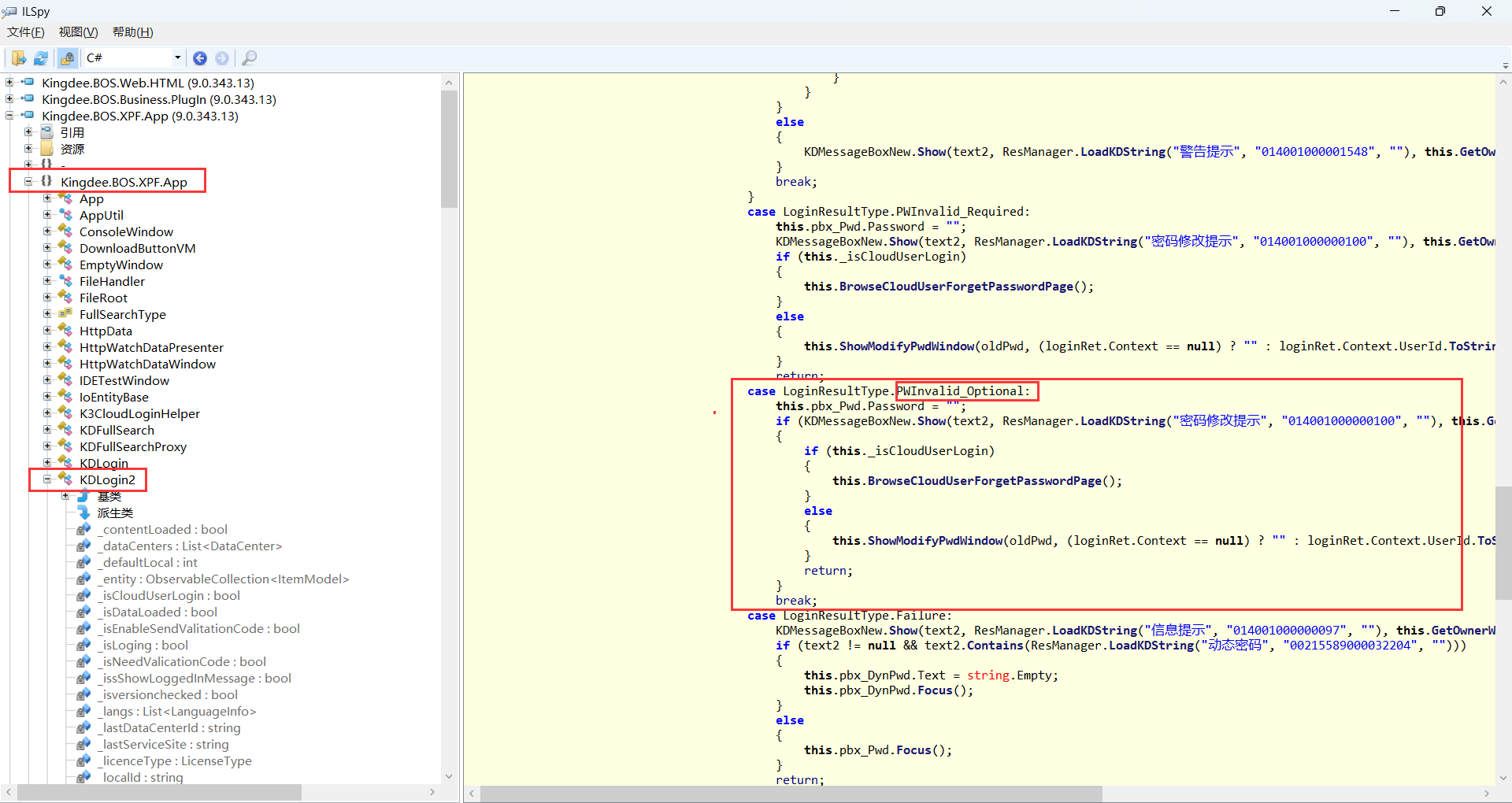Select the IoEntityBase tree item

click(114, 397)
